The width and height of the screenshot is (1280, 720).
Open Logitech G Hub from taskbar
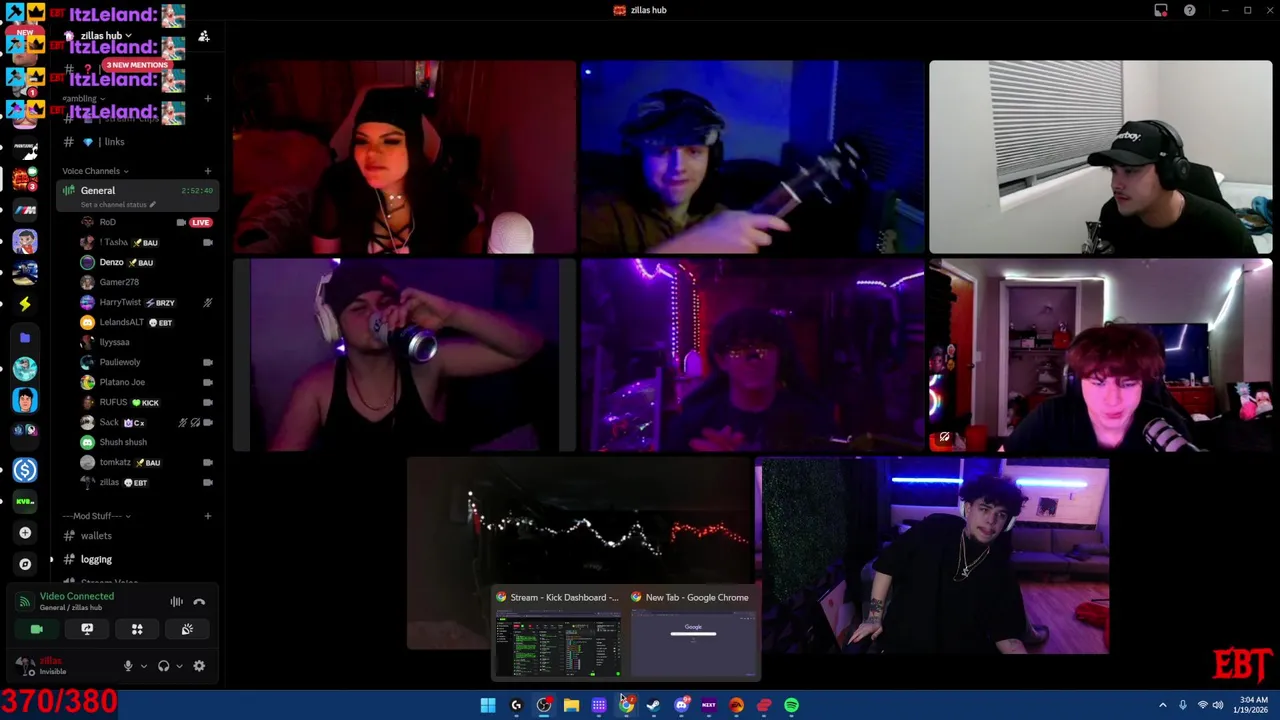coord(516,705)
